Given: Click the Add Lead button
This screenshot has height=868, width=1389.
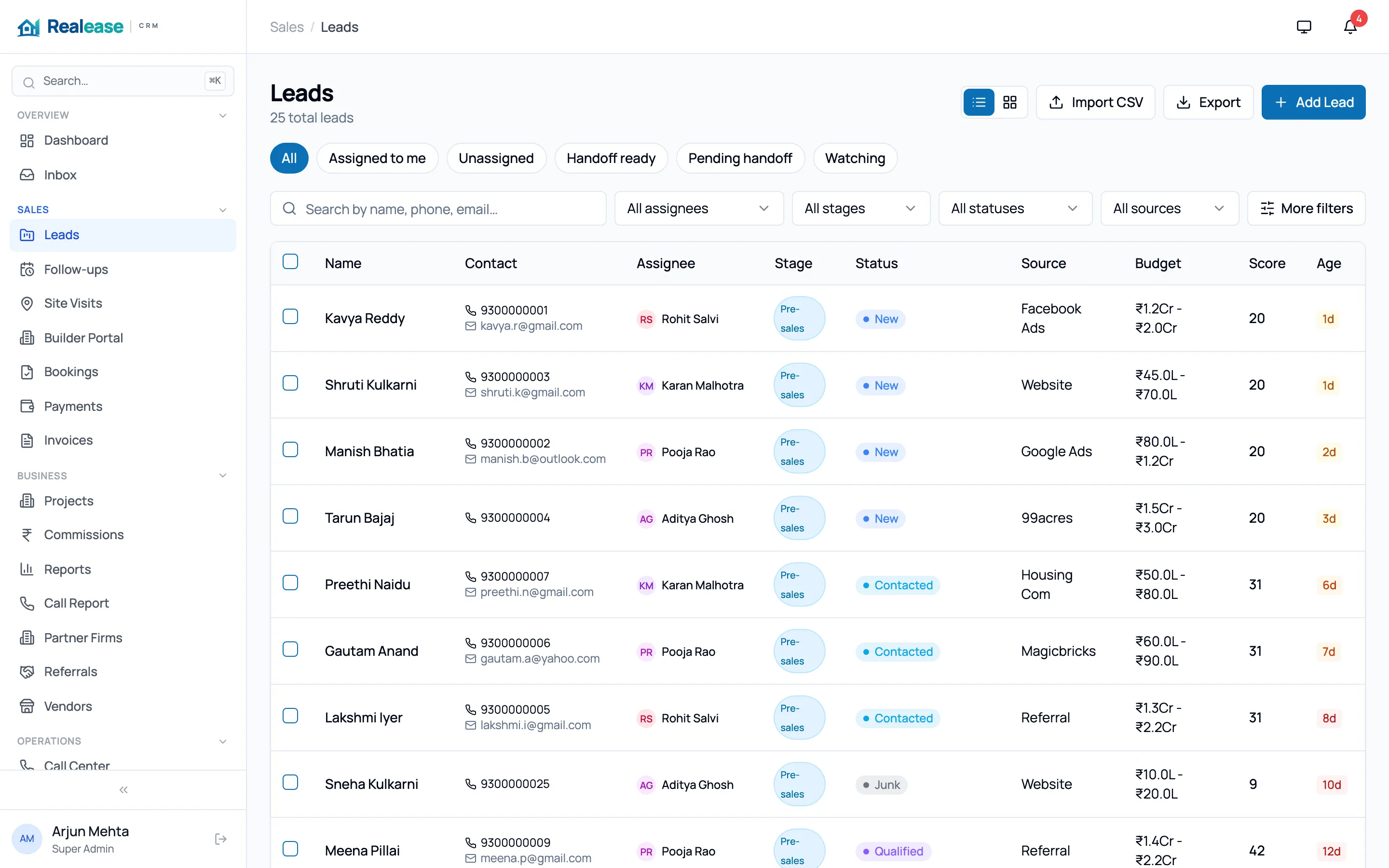Looking at the screenshot, I should 1313,102.
